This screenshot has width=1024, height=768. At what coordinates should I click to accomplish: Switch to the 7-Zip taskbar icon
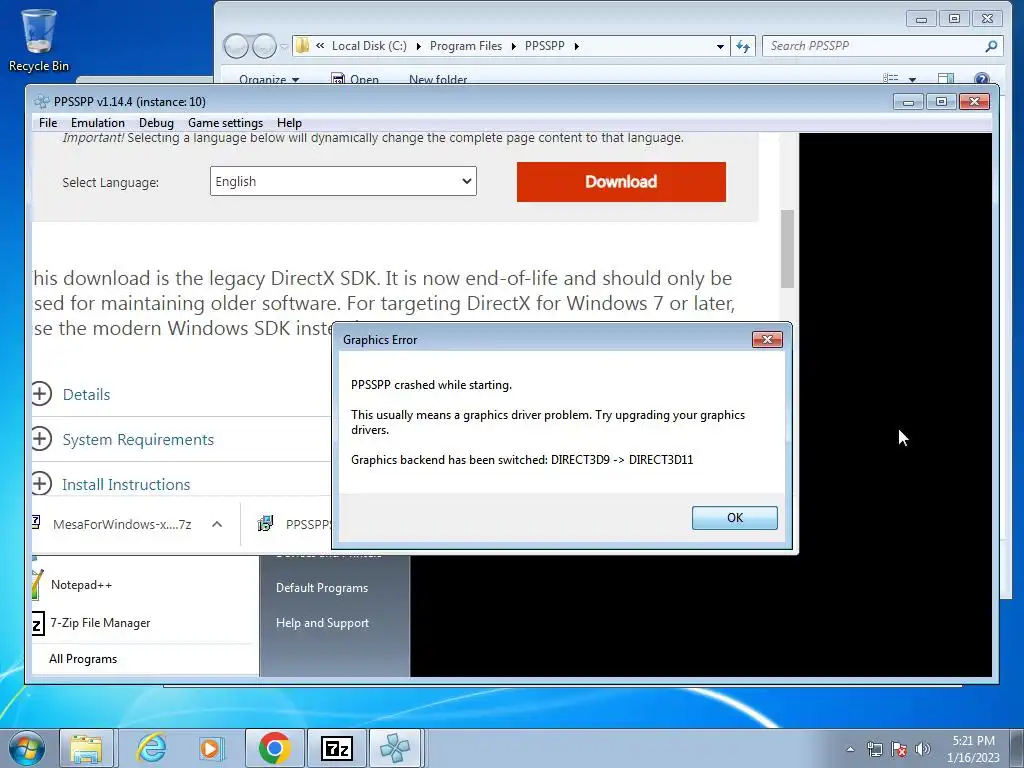pyautogui.click(x=337, y=748)
